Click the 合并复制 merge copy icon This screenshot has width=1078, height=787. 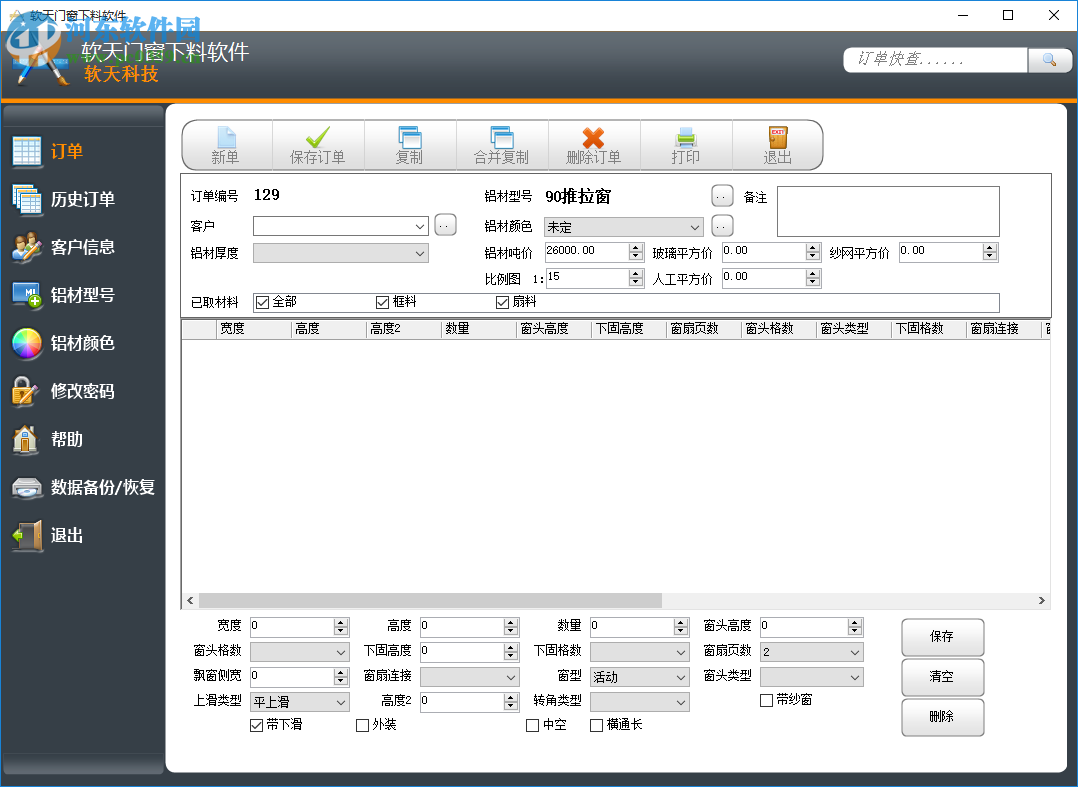tap(501, 138)
